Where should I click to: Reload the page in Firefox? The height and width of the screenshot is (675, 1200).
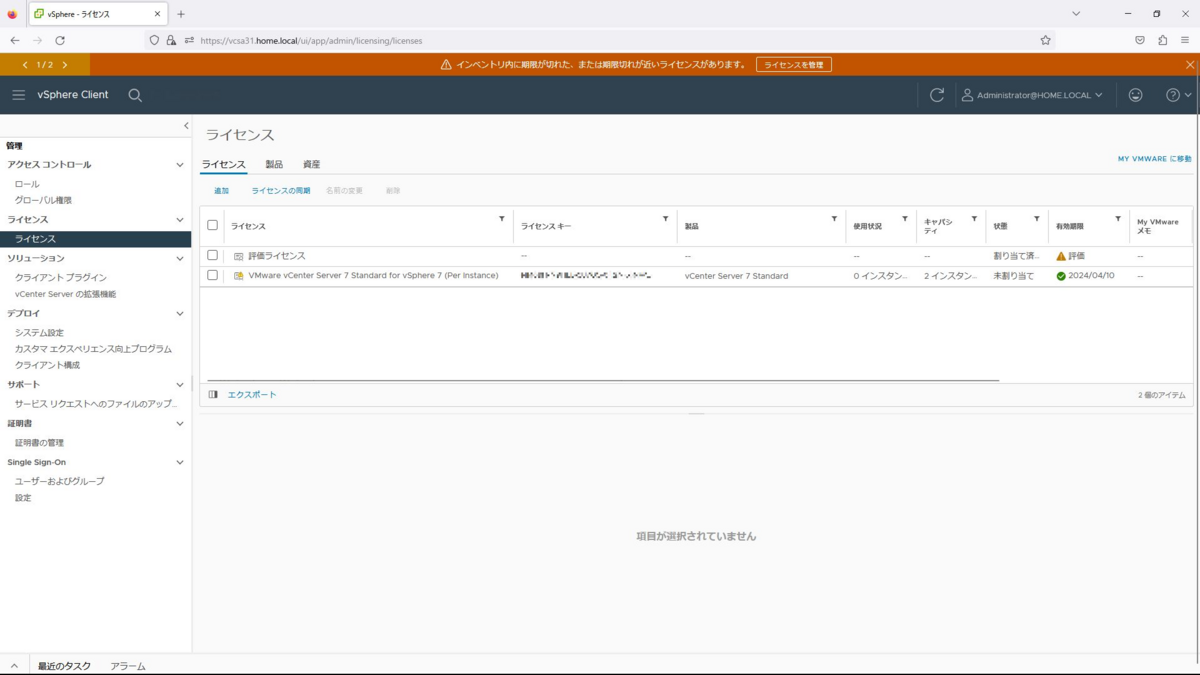pyautogui.click(x=60, y=40)
